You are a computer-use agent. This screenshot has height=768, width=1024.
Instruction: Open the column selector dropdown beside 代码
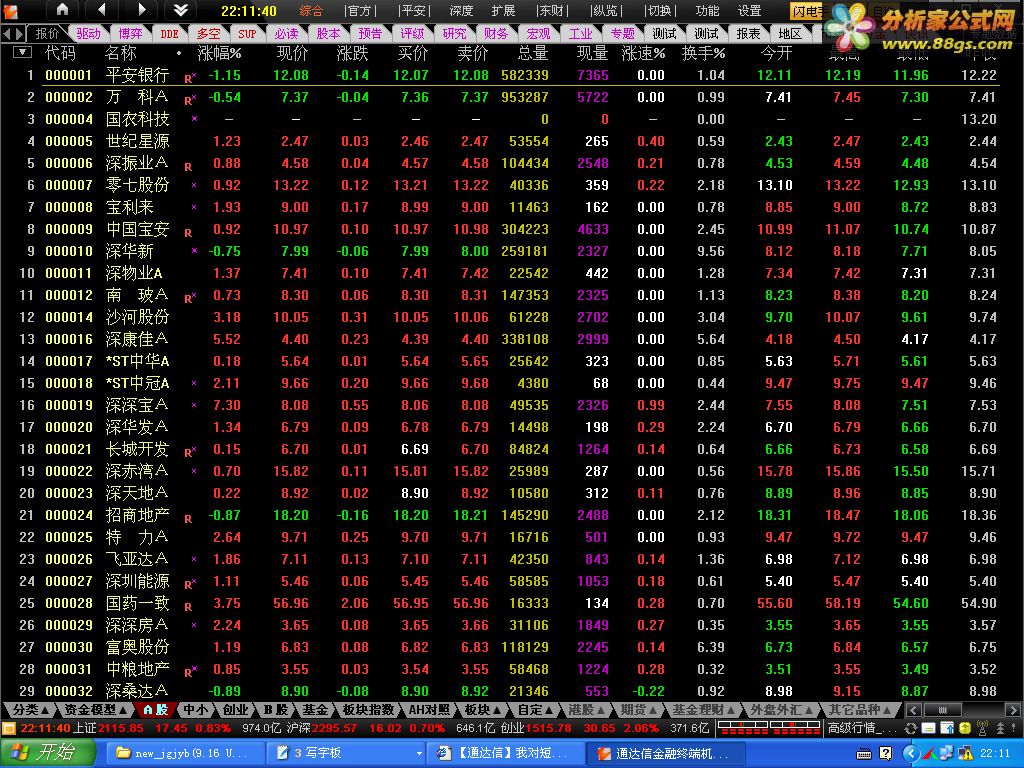22,52
